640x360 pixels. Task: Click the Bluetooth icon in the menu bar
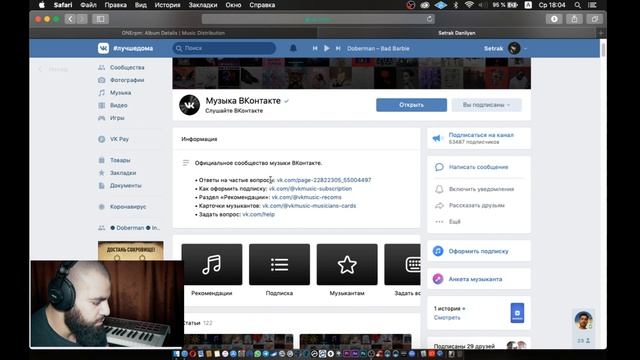(x=456, y=5)
